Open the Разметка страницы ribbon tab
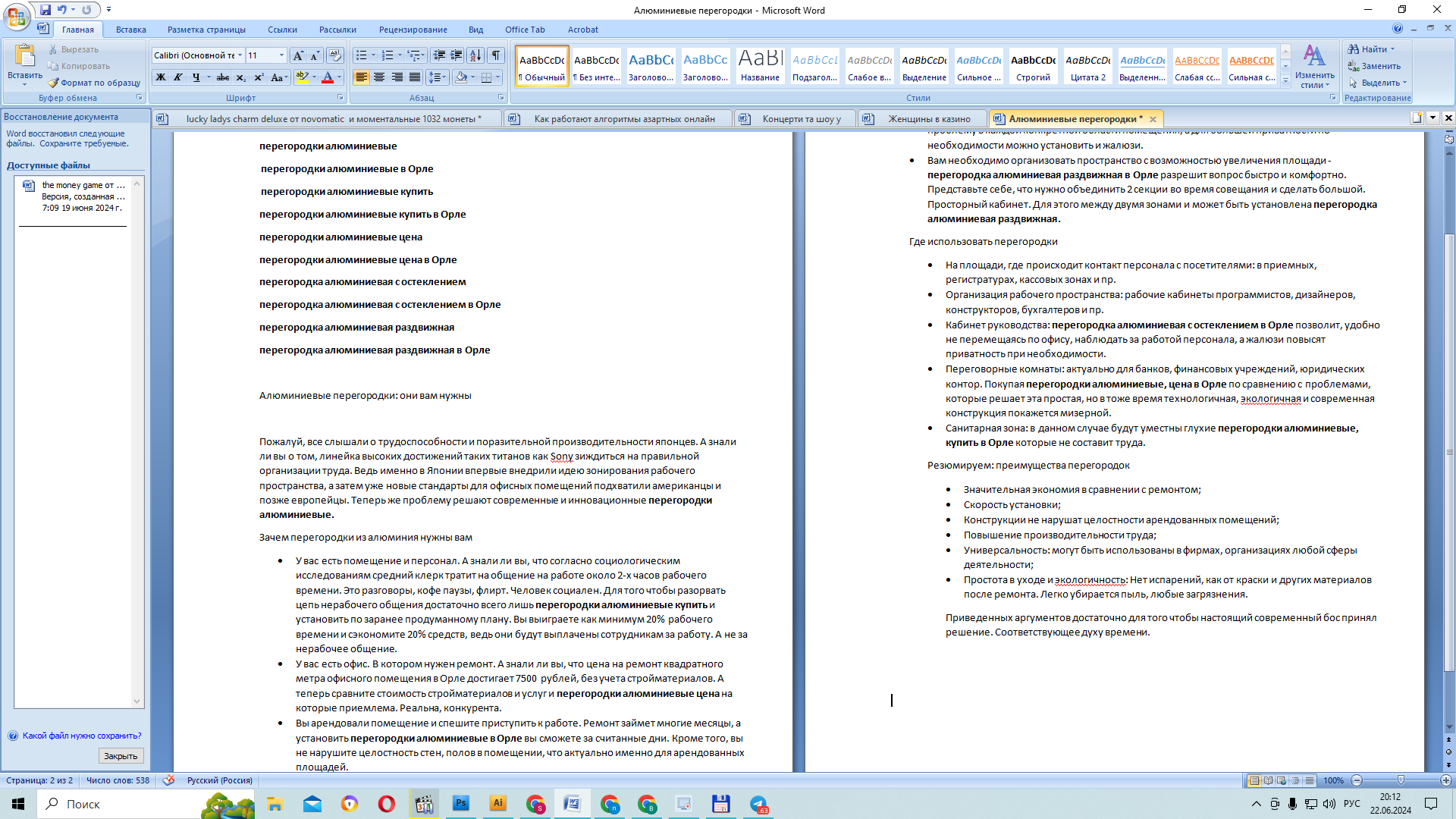The width and height of the screenshot is (1456, 819). (206, 30)
